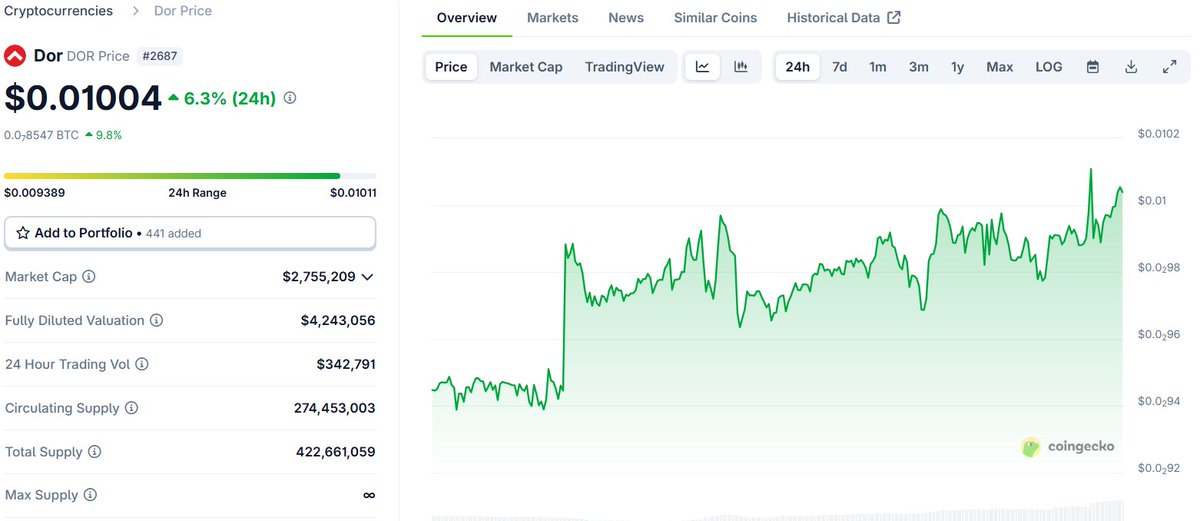Show Fully Diluted Valuation info icon
The width and height of the screenshot is (1200, 521).
tap(156, 321)
